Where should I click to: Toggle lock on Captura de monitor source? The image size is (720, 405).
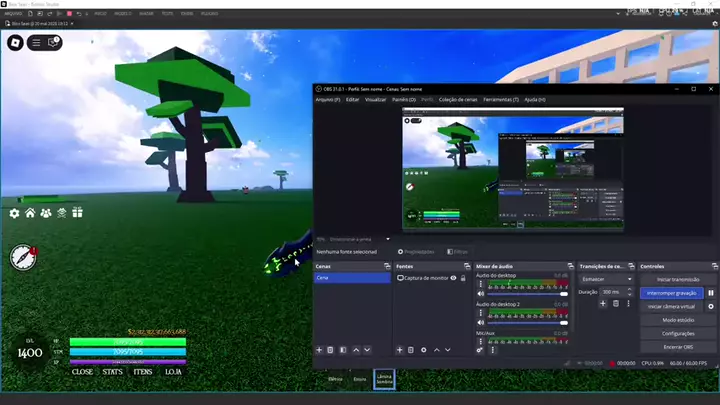463,278
